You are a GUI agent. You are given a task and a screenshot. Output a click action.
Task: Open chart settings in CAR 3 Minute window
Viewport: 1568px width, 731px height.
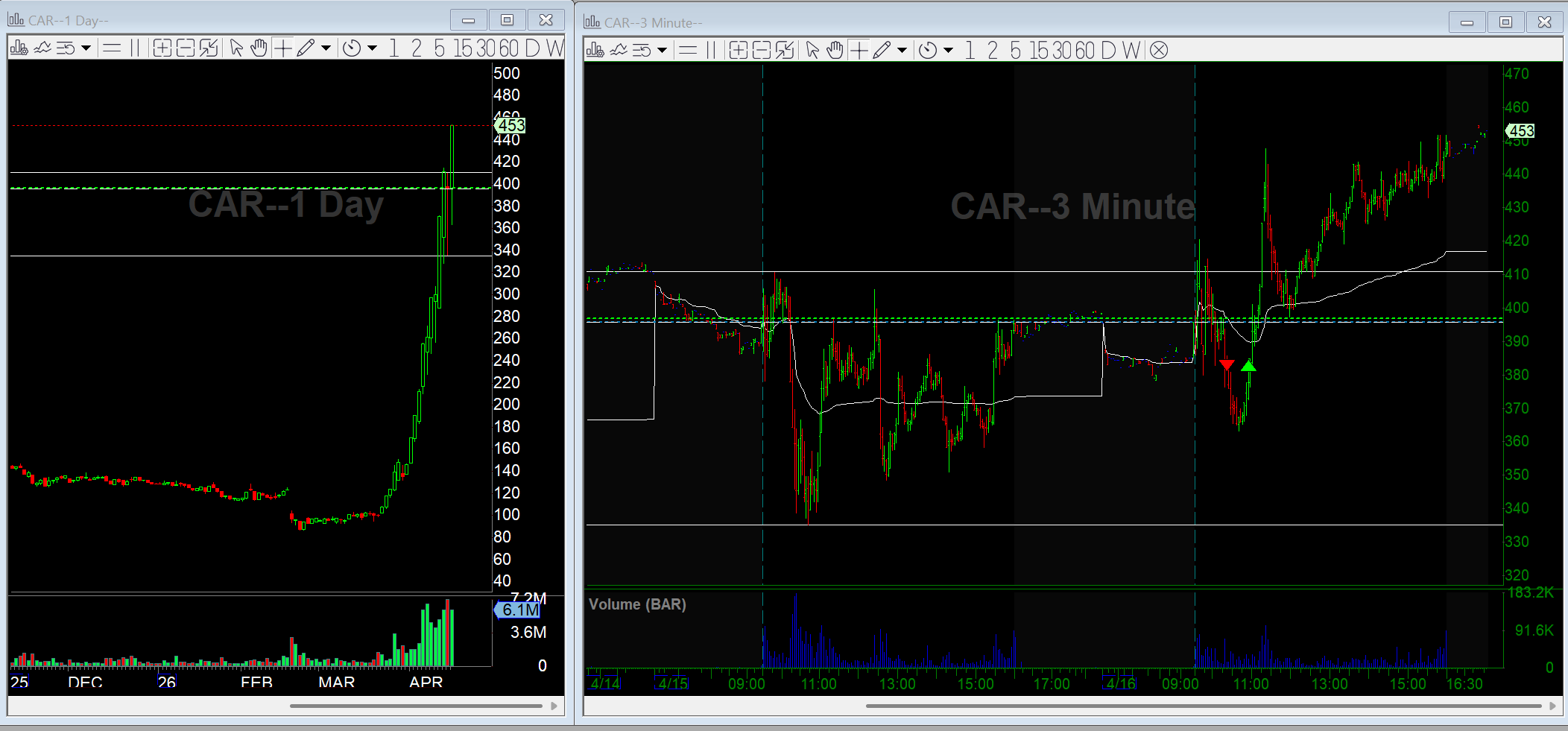coord(595,50)
